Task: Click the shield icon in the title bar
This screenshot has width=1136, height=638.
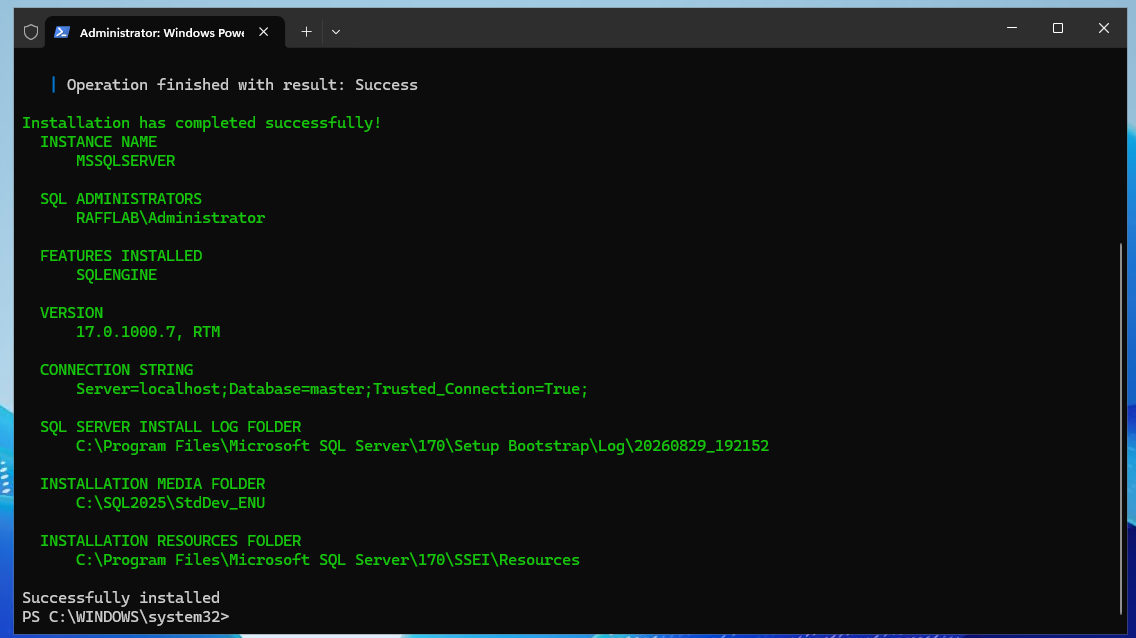Action: [x=30, y=32]
